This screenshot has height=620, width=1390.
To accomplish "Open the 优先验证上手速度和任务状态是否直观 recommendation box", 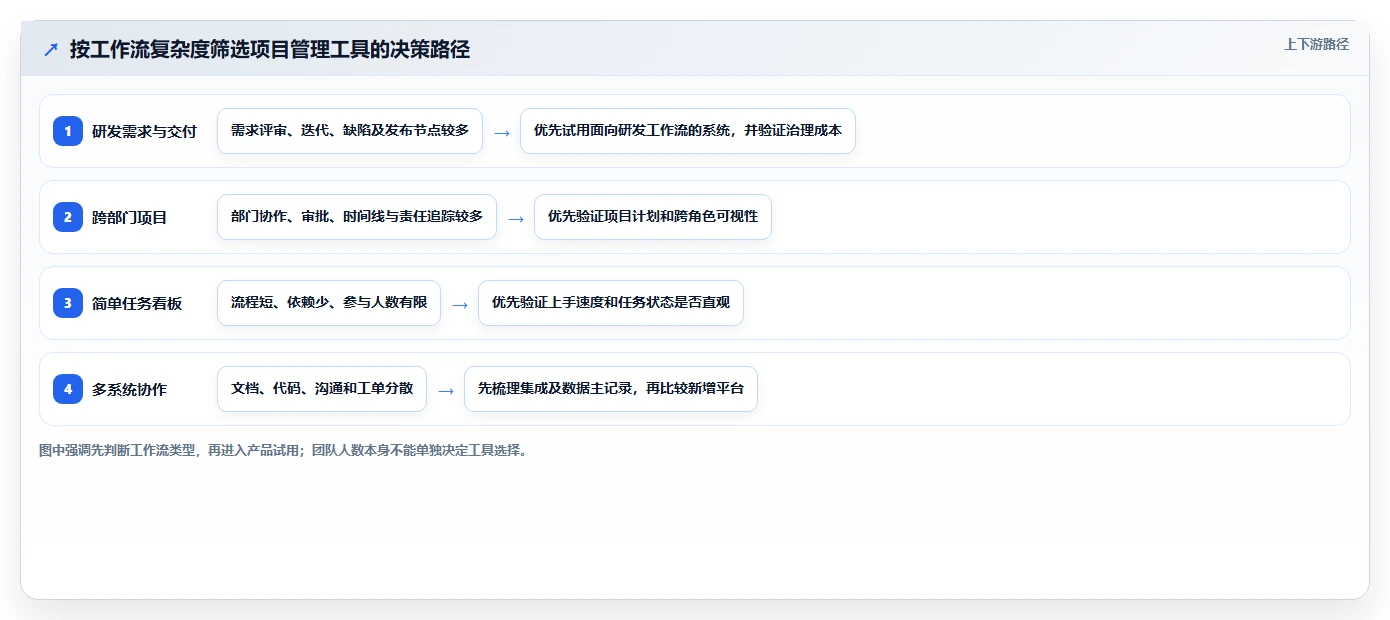I will 611,303.
